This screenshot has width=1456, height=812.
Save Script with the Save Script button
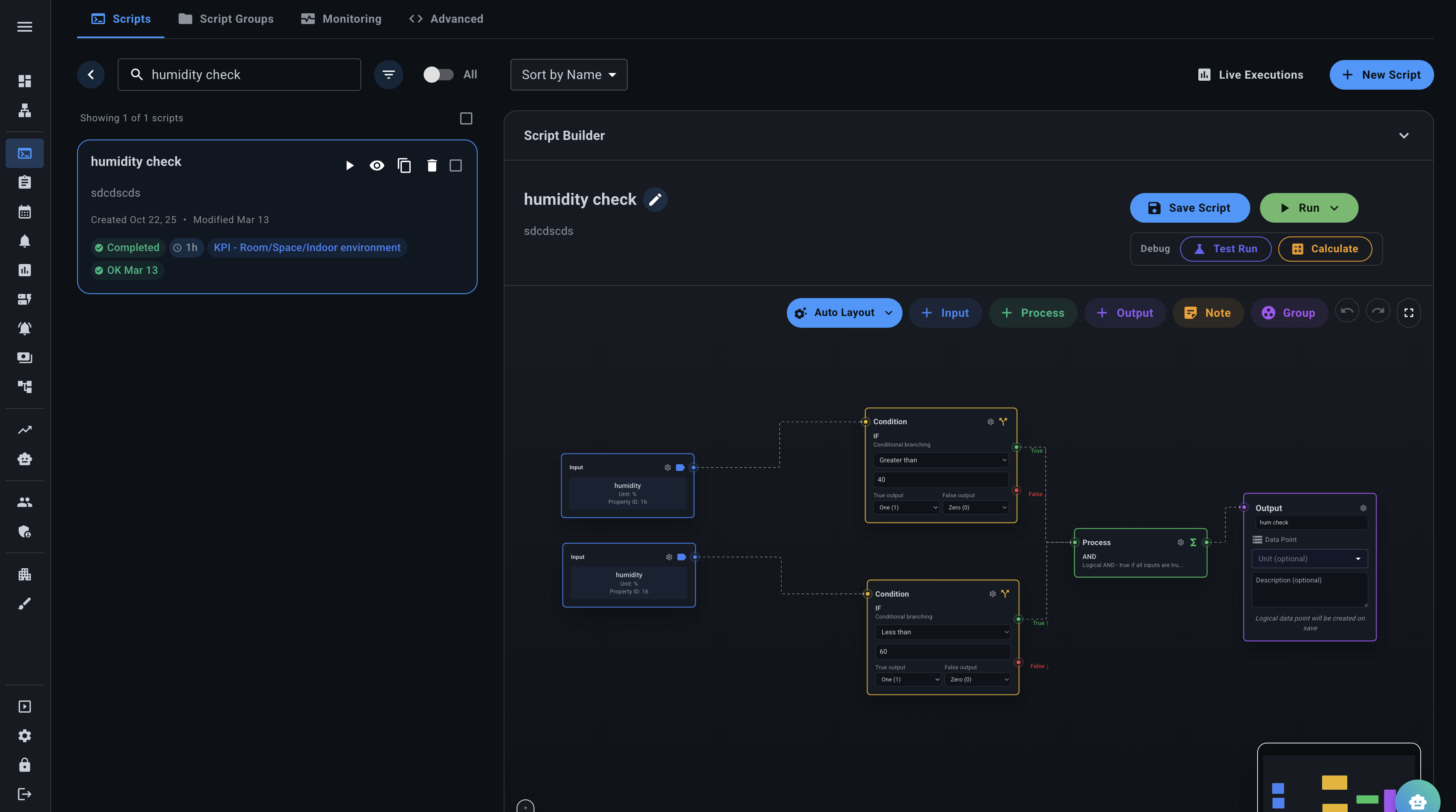tap(1189, 207)
